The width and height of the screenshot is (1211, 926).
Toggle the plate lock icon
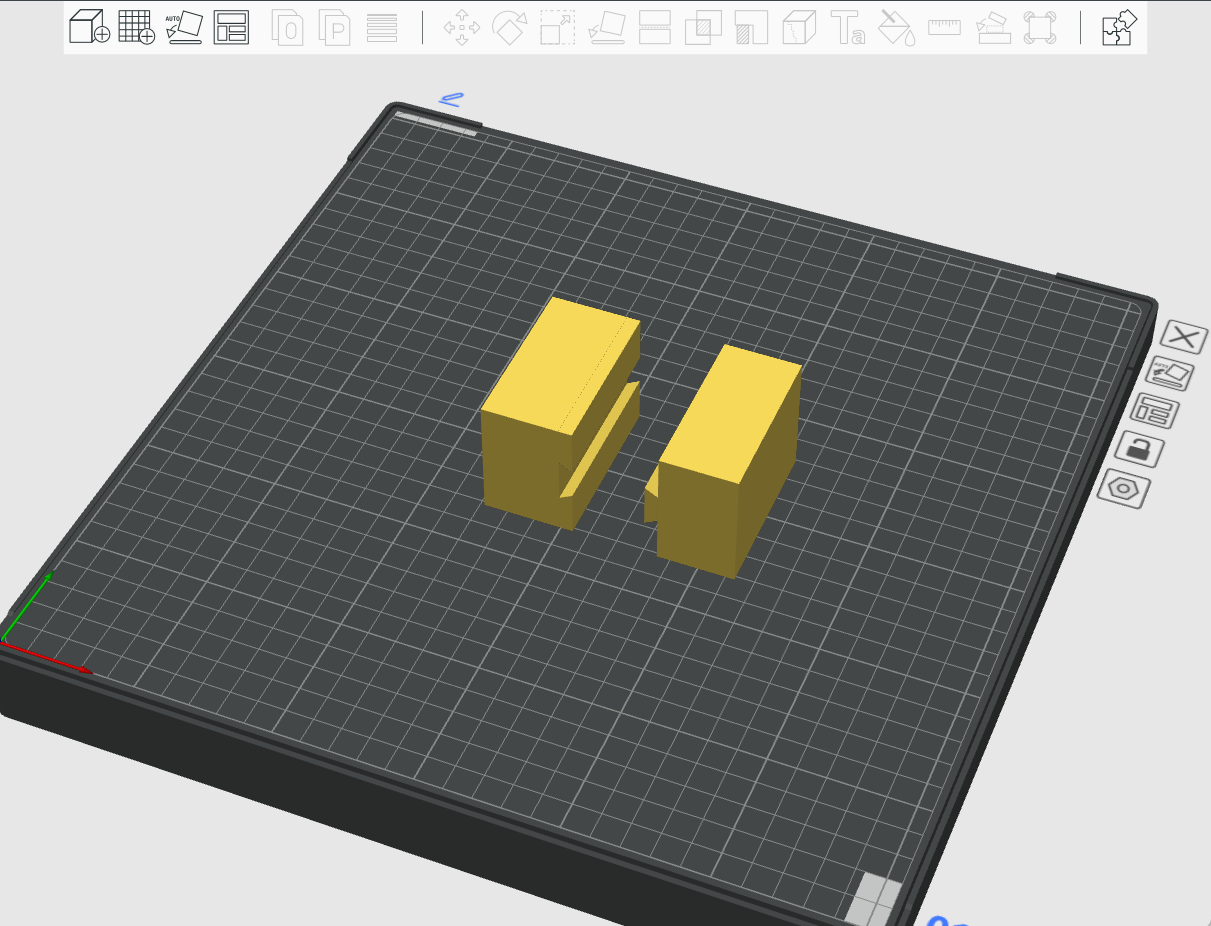pyautogui.click(x=1139, y=449)
